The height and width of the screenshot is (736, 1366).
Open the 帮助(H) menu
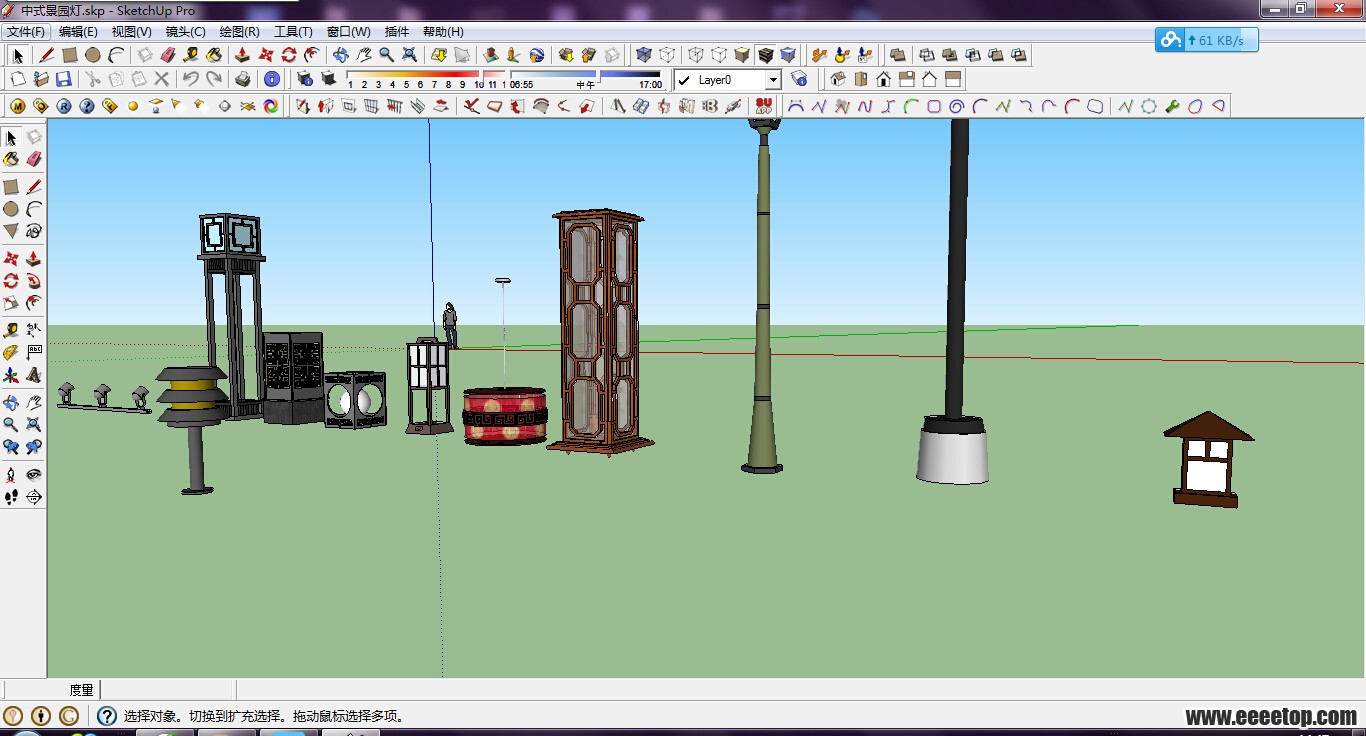tap(443, 32)
